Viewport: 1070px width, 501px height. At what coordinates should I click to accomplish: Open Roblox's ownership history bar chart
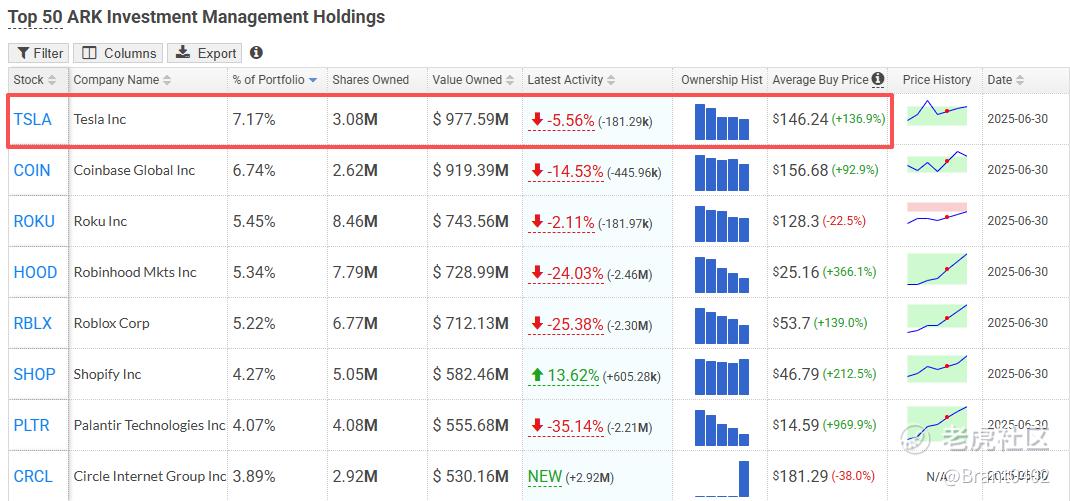click(x=722, y=325)
